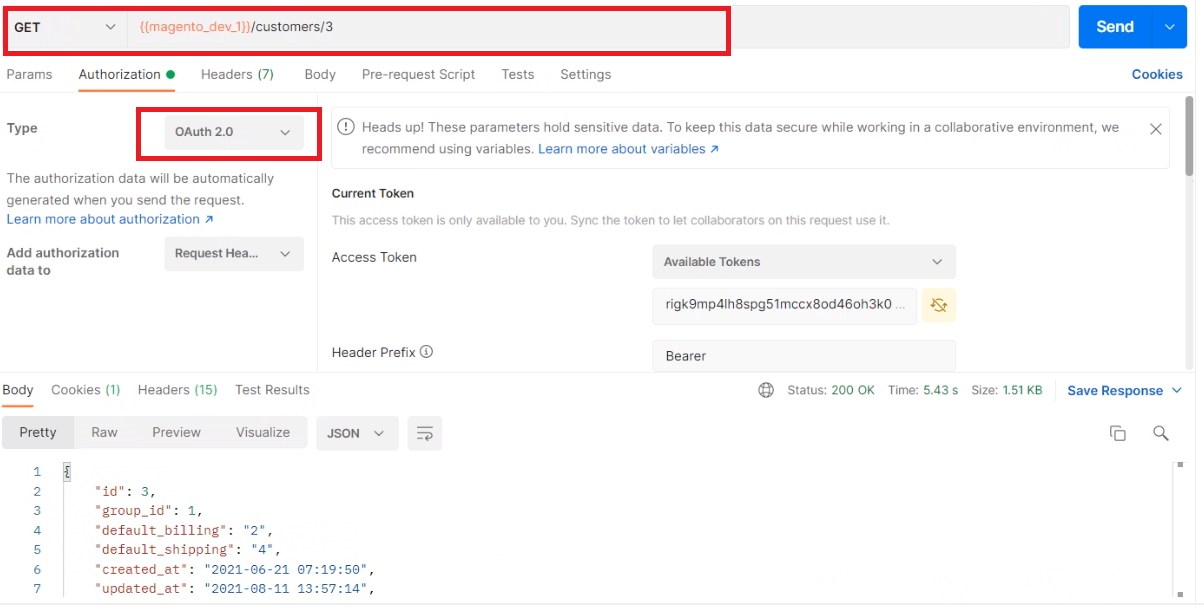Open the Learn more about authorization link
Screen dimensions: 1204x609
[x=110, y=219]
